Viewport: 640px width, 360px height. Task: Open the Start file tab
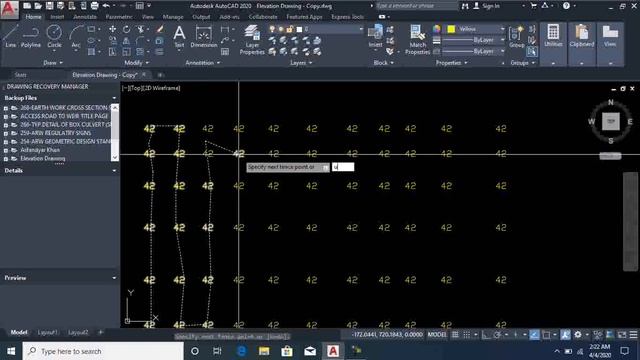pos(20,75)
